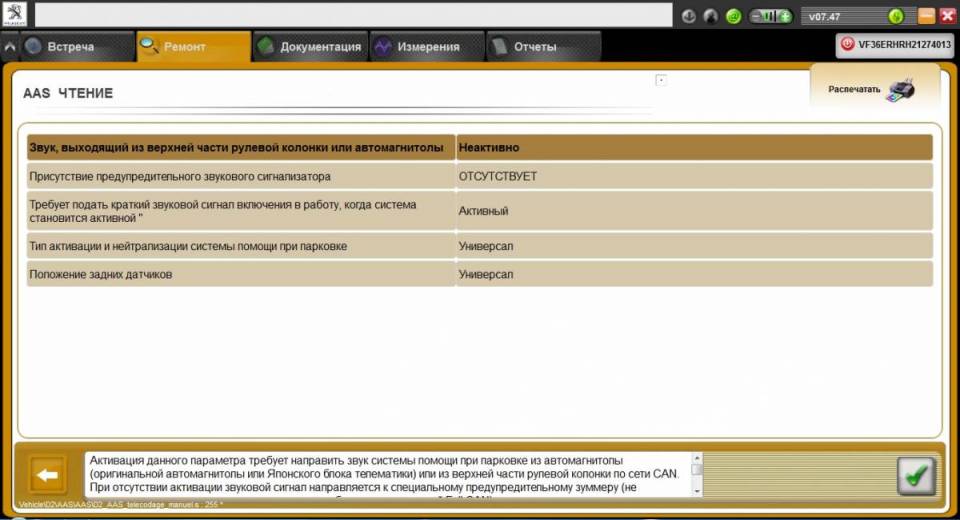Click the green update icon beside v07.47
The image size is (960, 520).
[895, 16]
